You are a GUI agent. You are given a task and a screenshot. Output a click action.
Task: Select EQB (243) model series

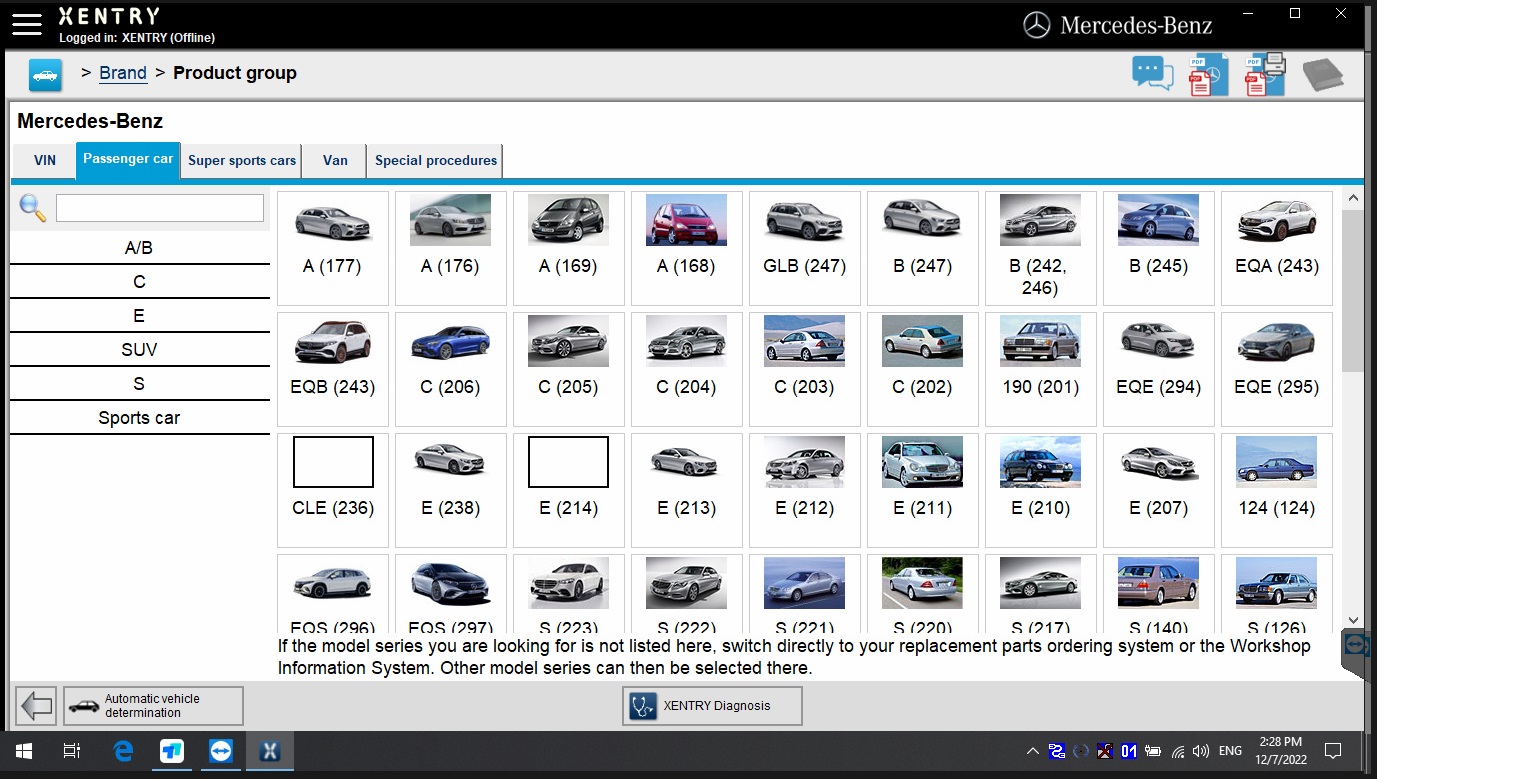click(333, 369)
